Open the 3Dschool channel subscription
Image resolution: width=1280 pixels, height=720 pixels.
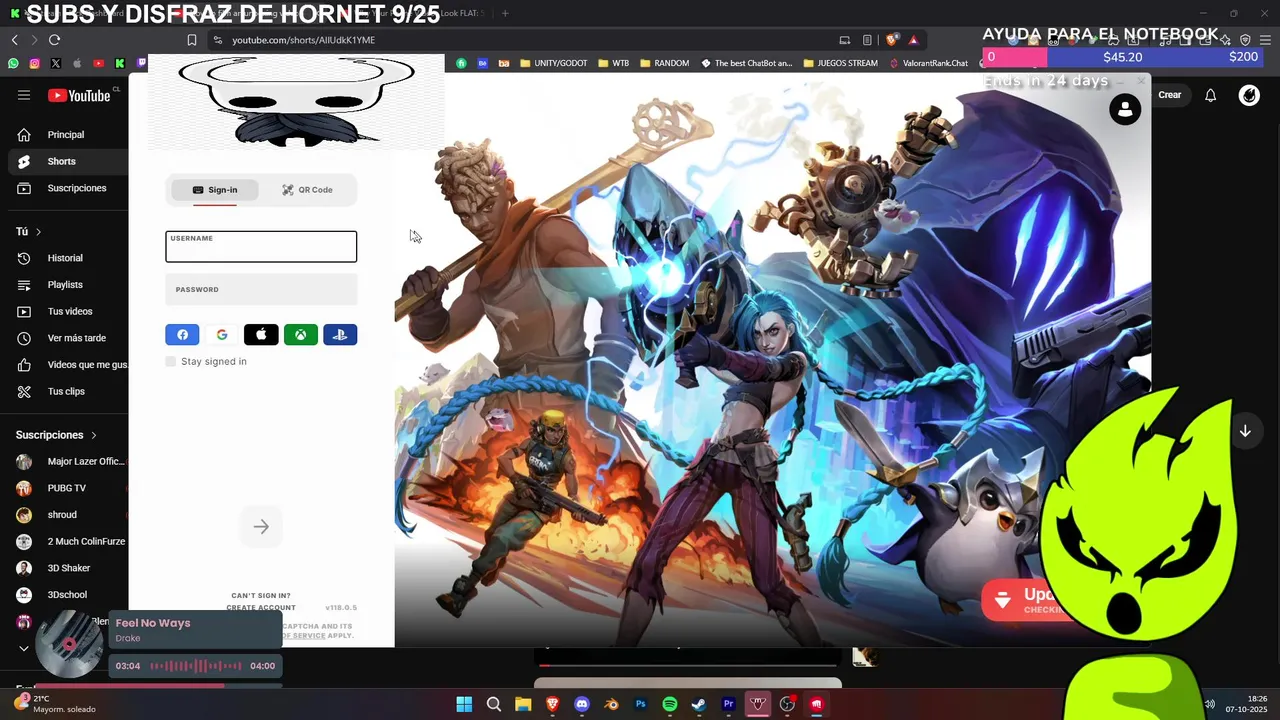[x=66, y=595]
